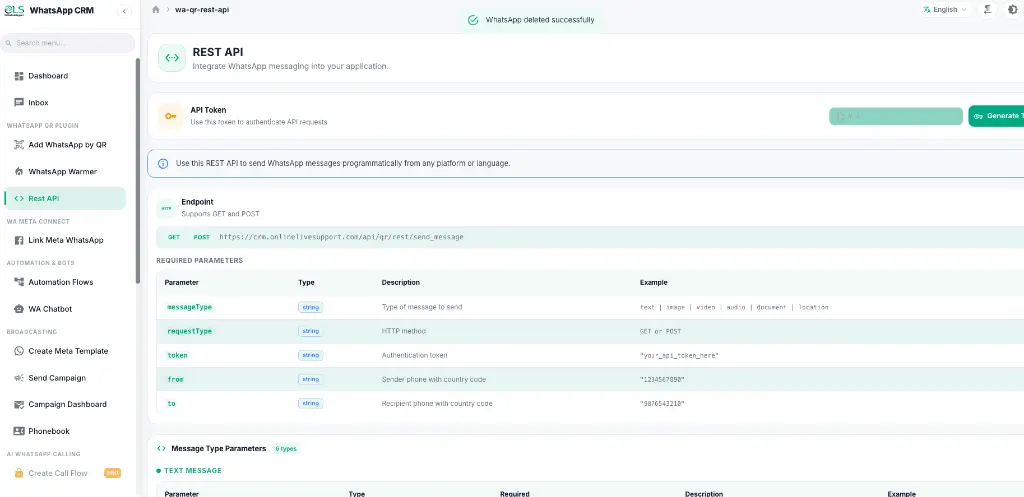The height and width of the screenshot is (497, 1024).
Task: Click the Create Call Flow lock icon
Action: pos(19,473)
